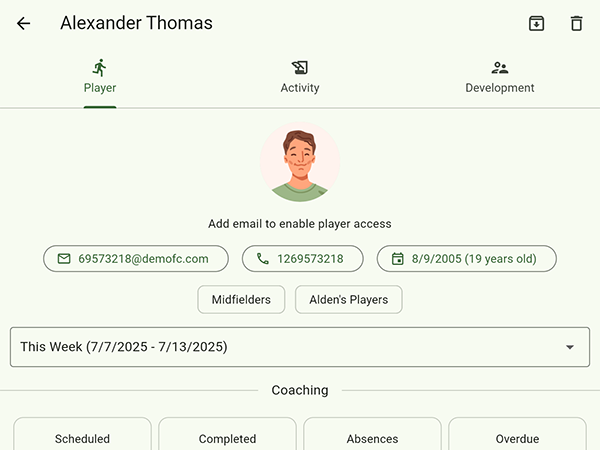Click the Activity tab icon
Viewport: 600px width, 450px height.
(x=299, y=68)
